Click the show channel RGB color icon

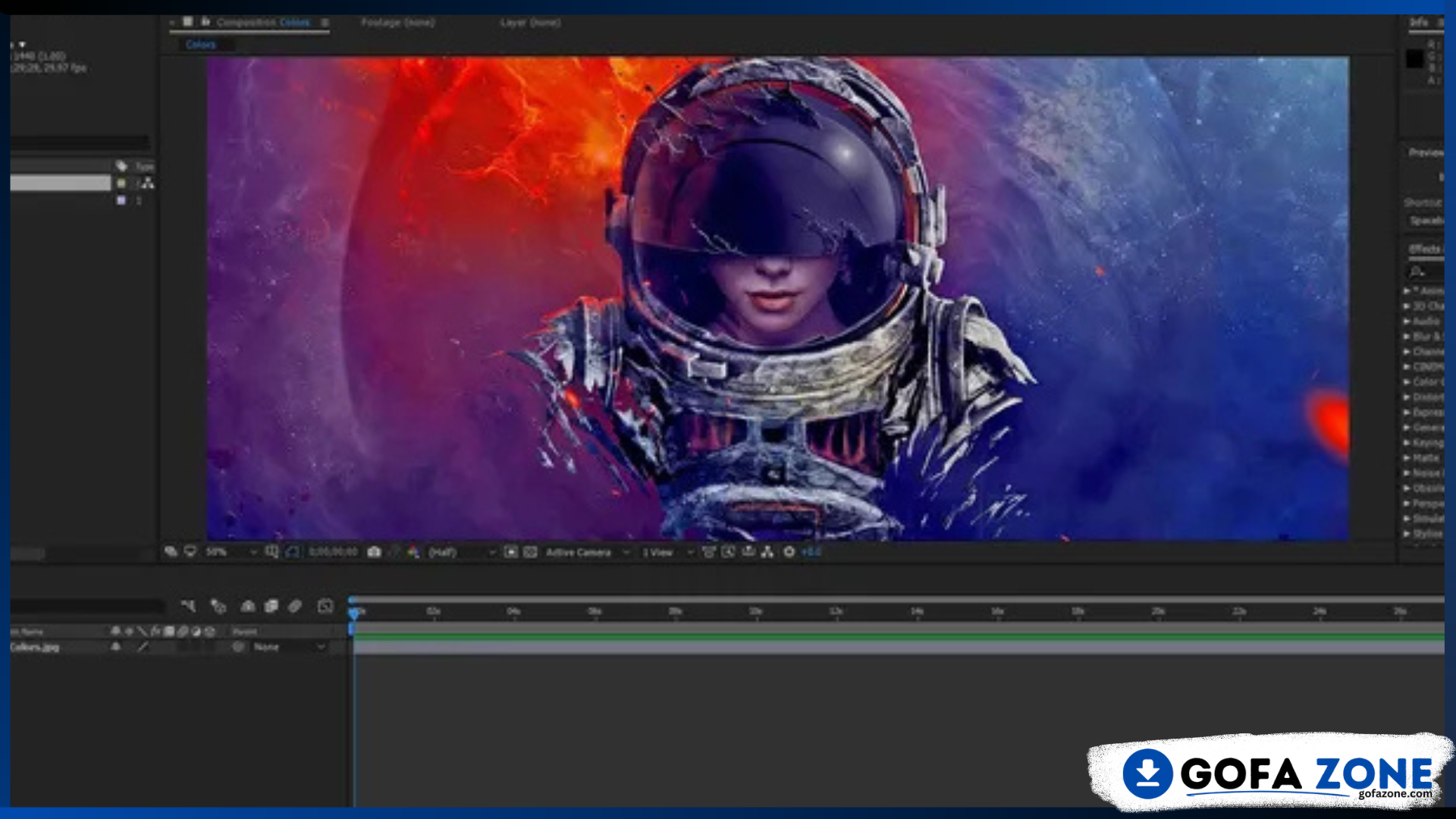point(413,551)
